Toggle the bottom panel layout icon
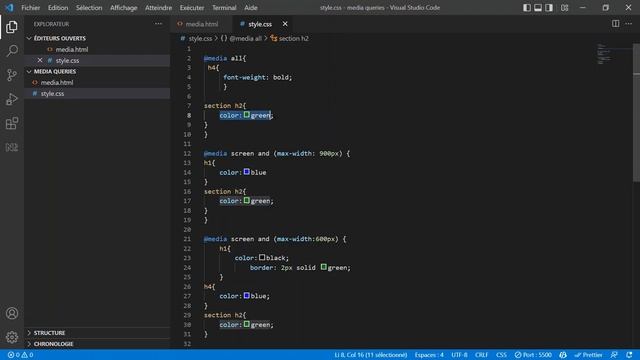This screenshot has height=360, width=640. tap(538, 7)
